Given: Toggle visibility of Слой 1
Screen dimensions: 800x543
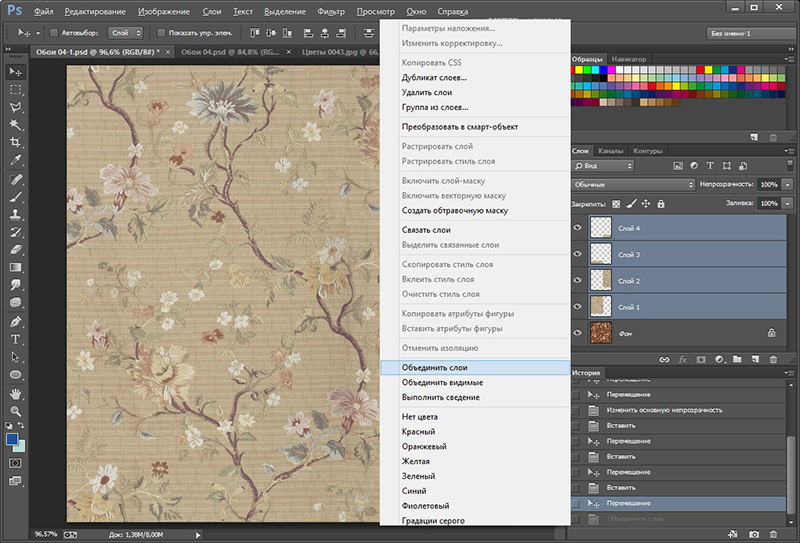Looking at the screenshot, I should [578, 306].
